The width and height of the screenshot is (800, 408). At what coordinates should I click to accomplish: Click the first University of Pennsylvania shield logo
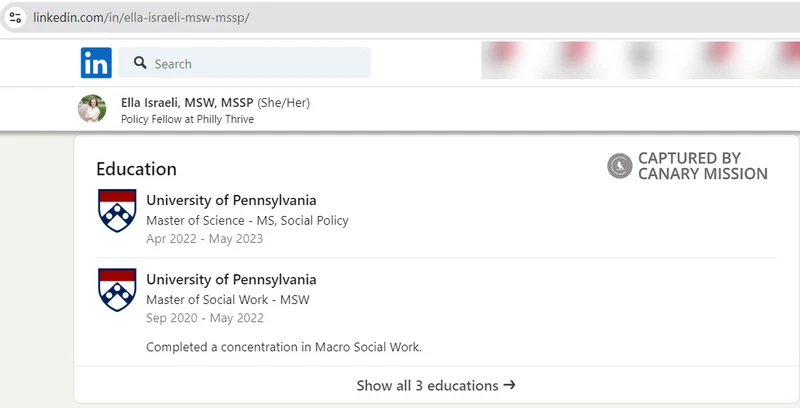(x=117, y=210)
